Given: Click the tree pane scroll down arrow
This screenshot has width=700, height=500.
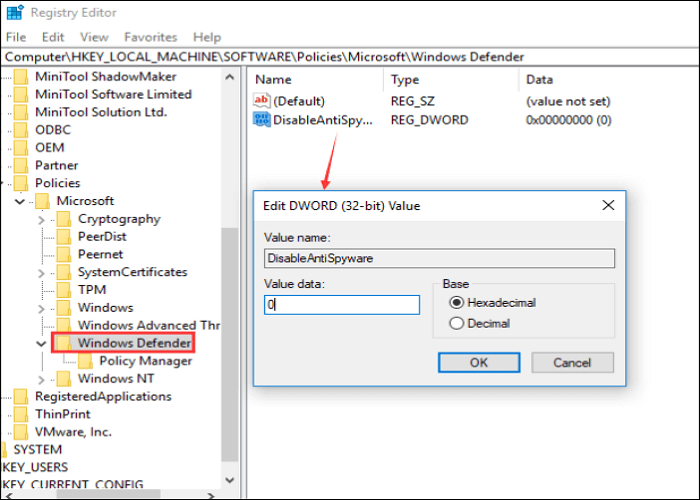Looking at the screenshot, I should [x=230, y=480].
